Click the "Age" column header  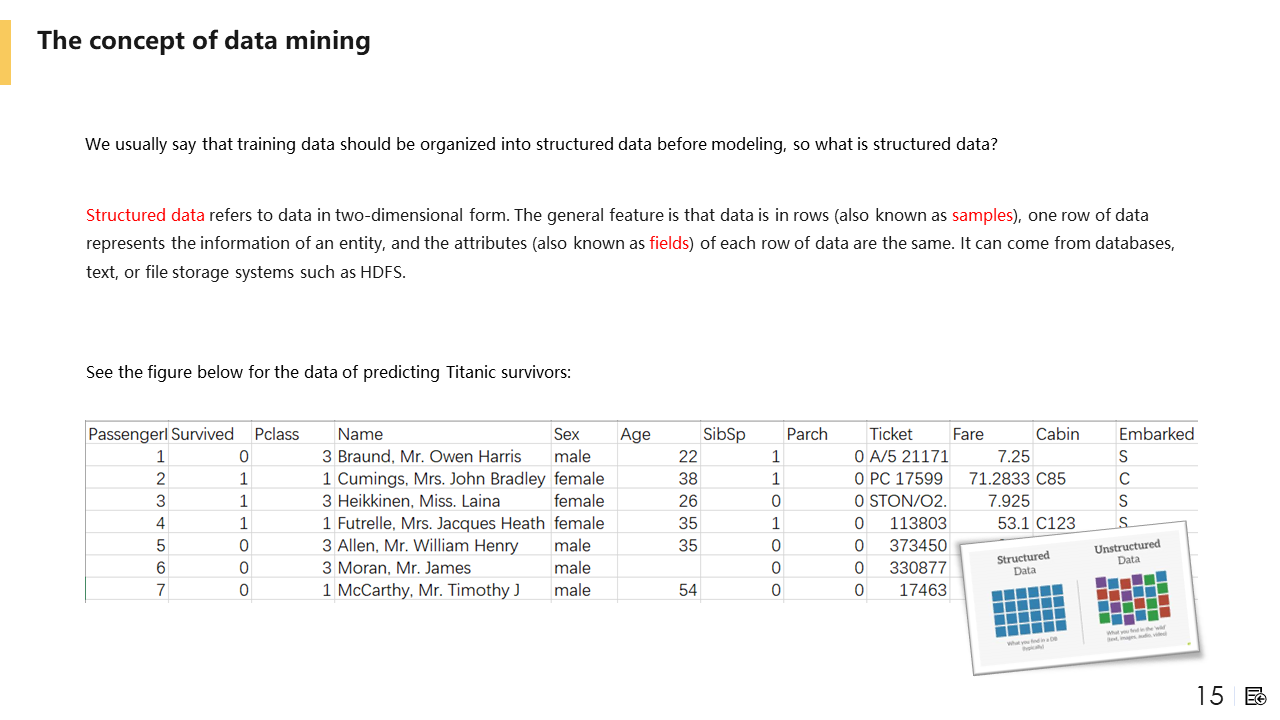635,434
